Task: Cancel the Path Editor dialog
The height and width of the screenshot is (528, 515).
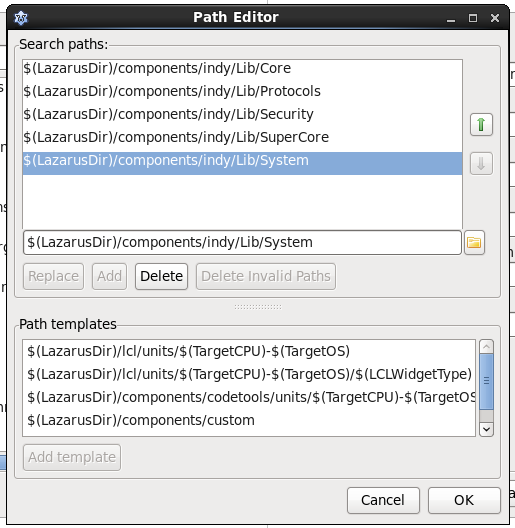Action: click(x=383, y=500)
